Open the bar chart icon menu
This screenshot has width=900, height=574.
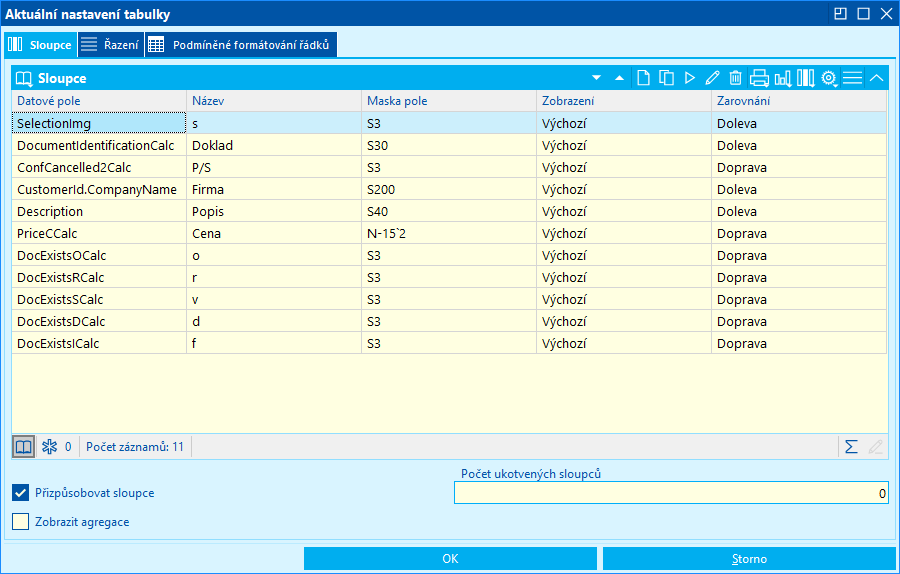pos(783,78)
